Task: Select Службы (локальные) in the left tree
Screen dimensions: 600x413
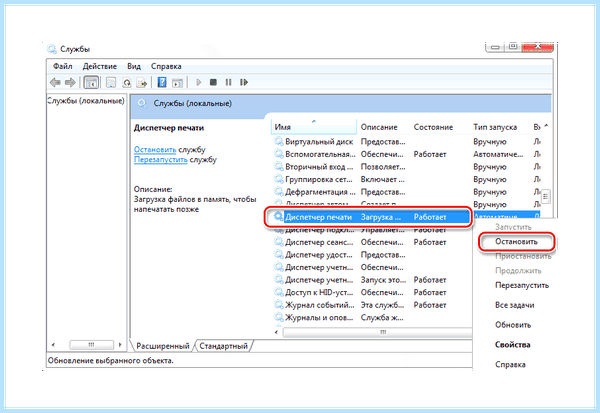Action: (86, 101)
